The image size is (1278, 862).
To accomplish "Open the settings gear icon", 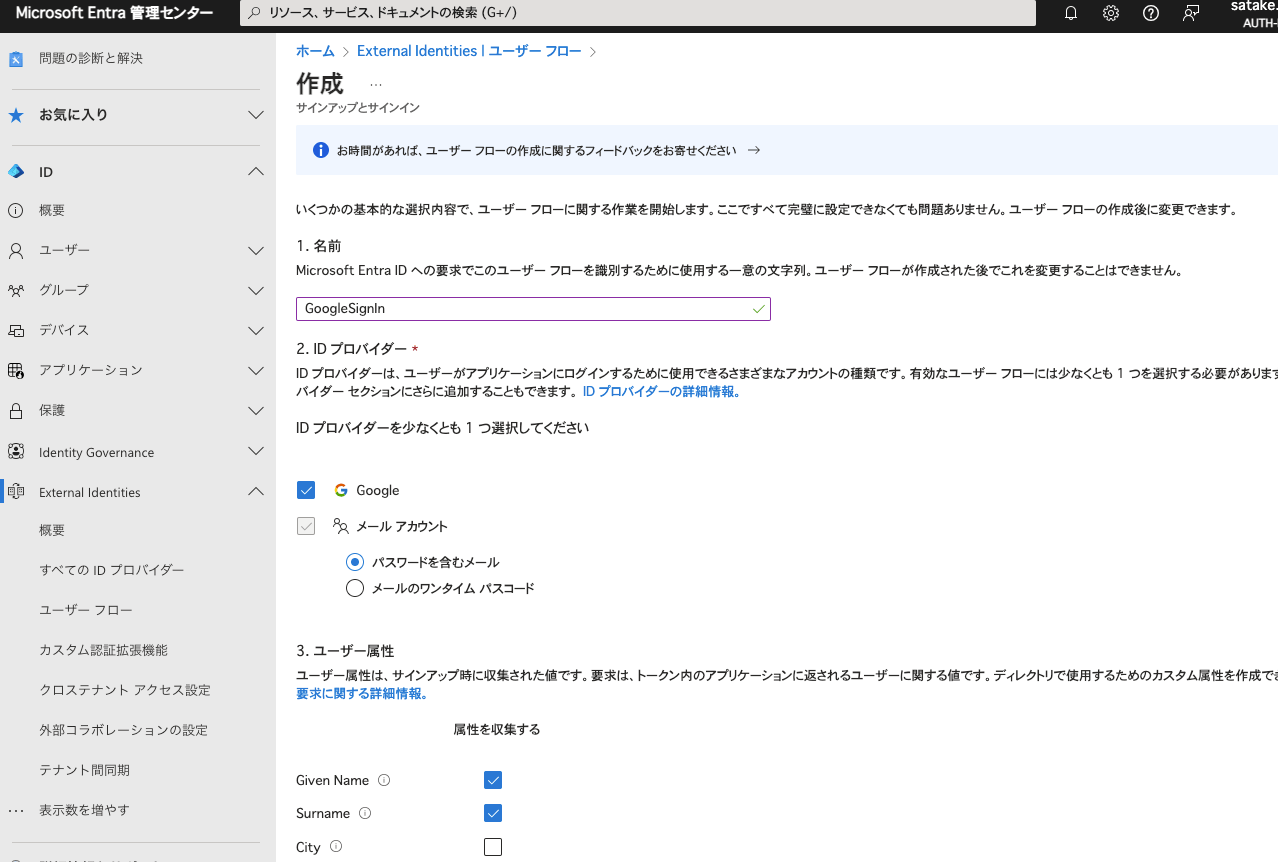I will point(1111,13).
